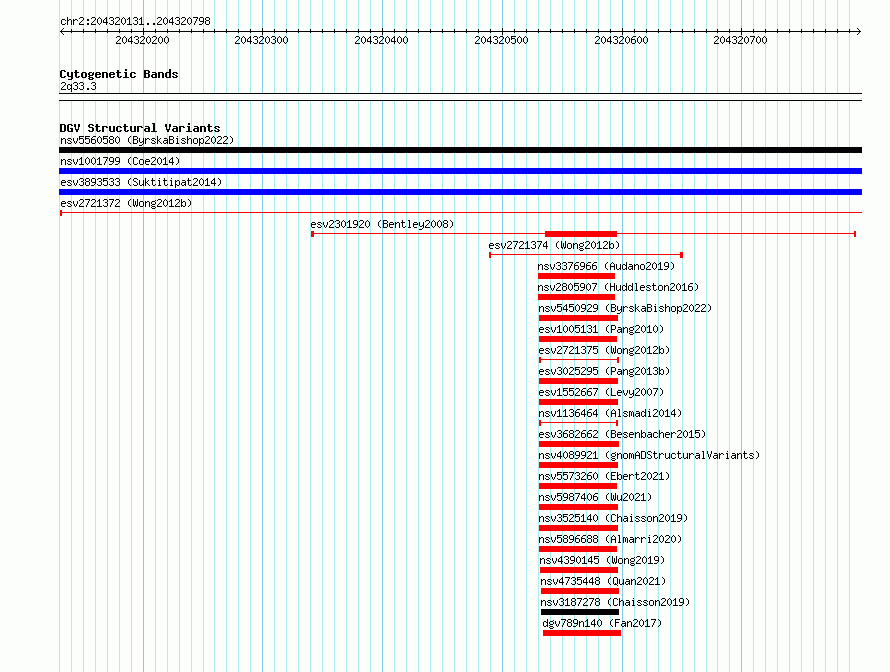Click the red bar under nsv3376966
Image resolution: width=890 pixels, height=672 pixels.
click(x=576, y=276)
